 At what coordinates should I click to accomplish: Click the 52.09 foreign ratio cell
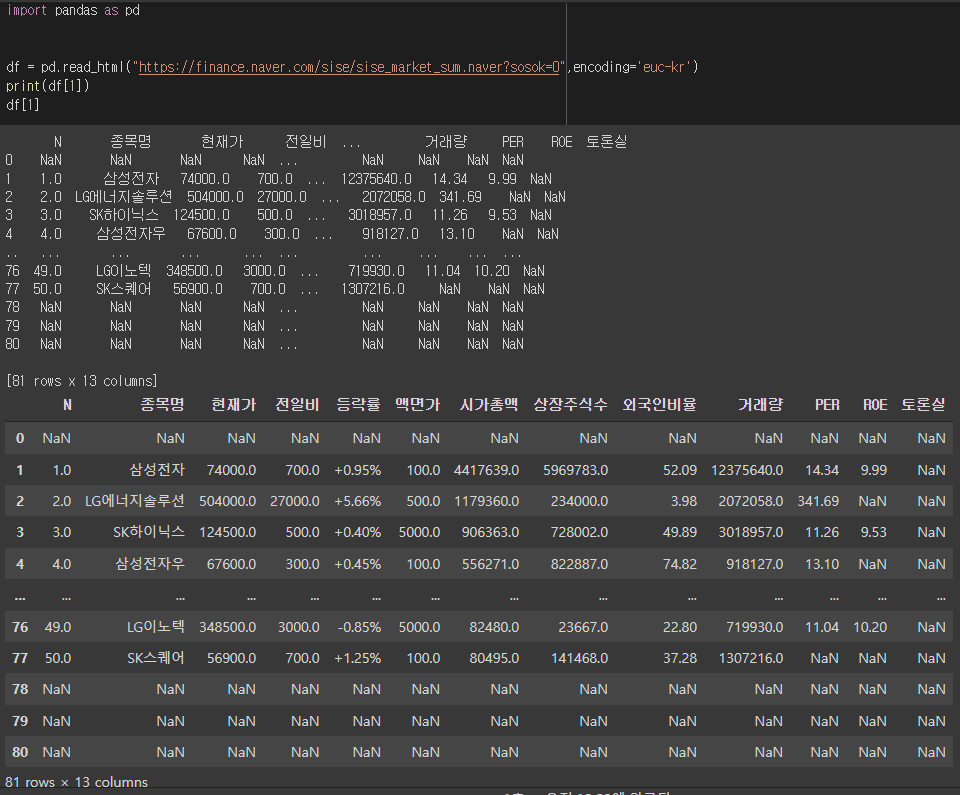680,470
